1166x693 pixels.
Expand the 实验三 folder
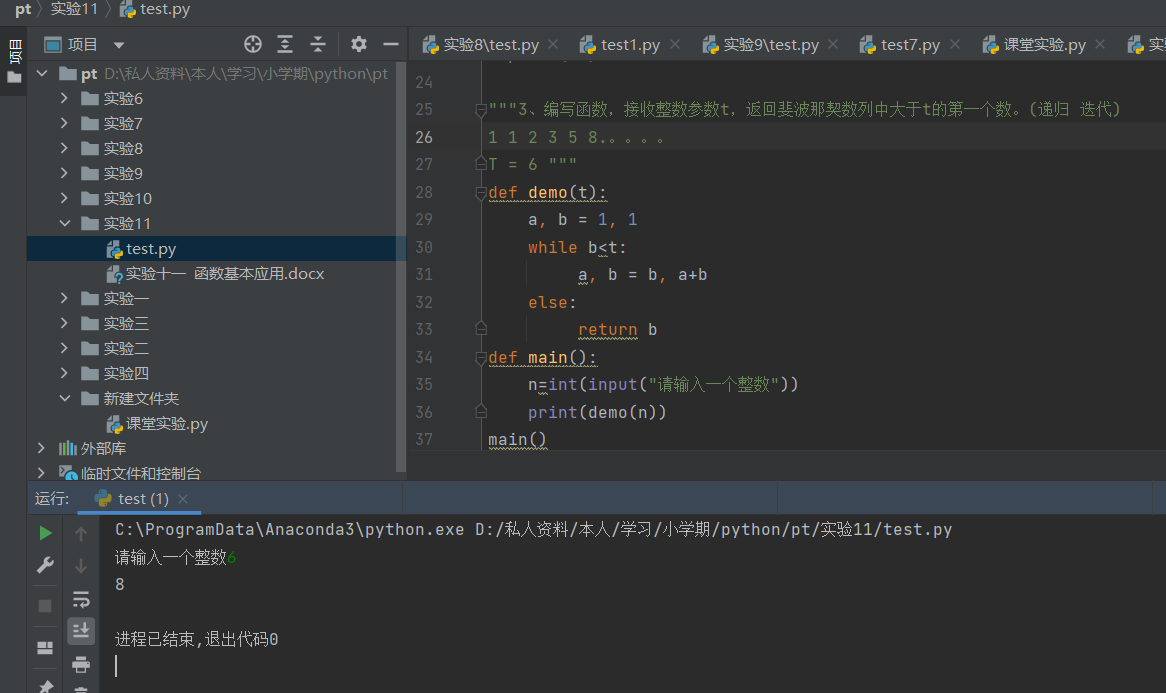[65, 323]
